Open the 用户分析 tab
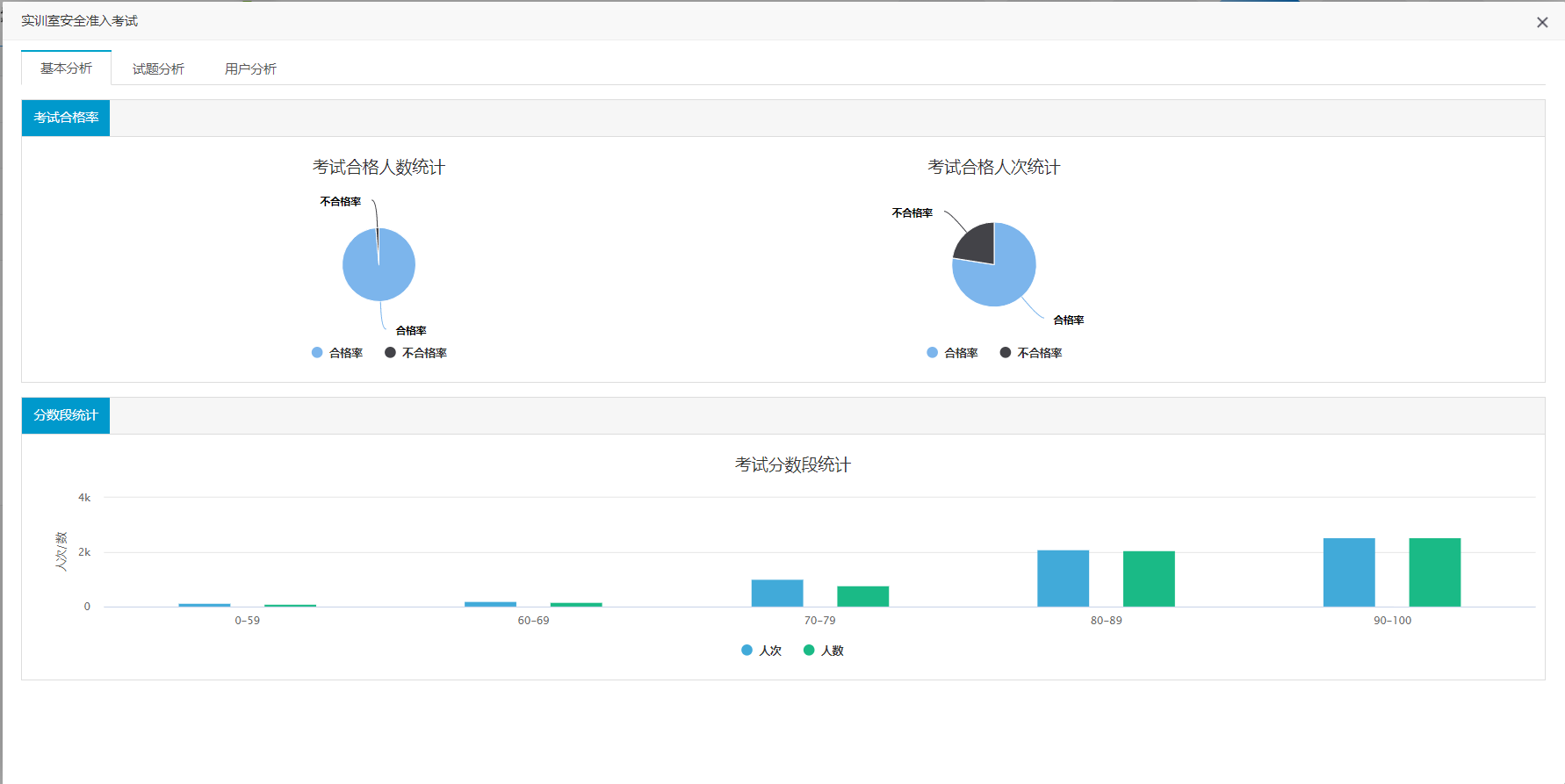The width and height of the screenshot is (1565, 784). pos(250,68)
